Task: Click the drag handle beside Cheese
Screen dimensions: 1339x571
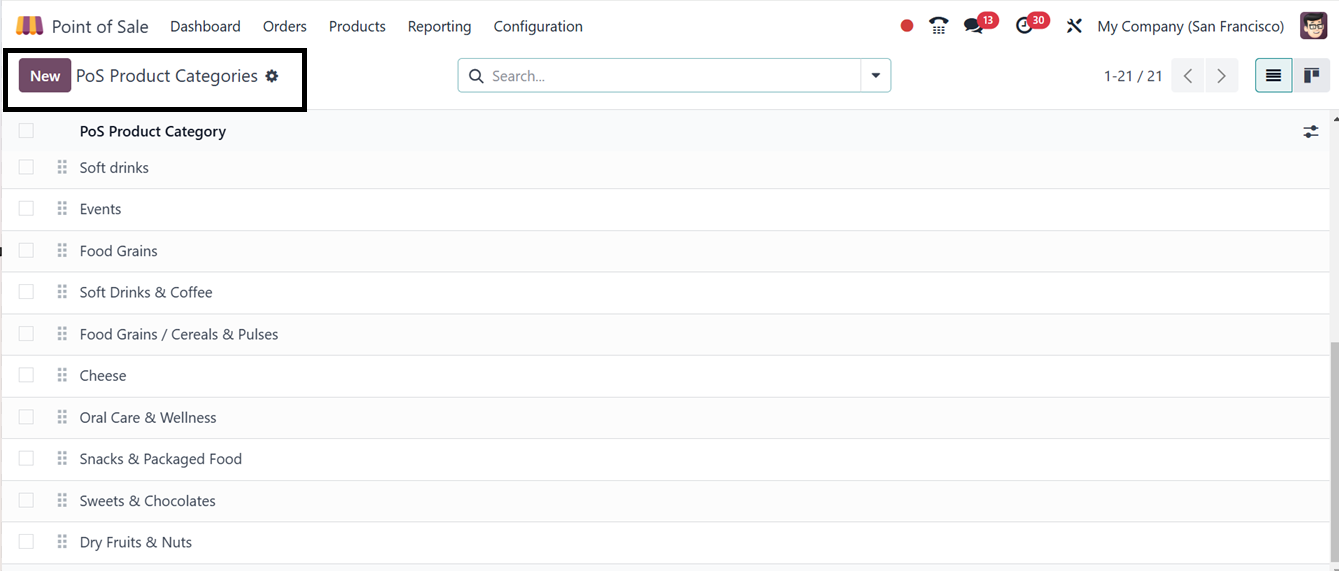Action: coord(62,376)
